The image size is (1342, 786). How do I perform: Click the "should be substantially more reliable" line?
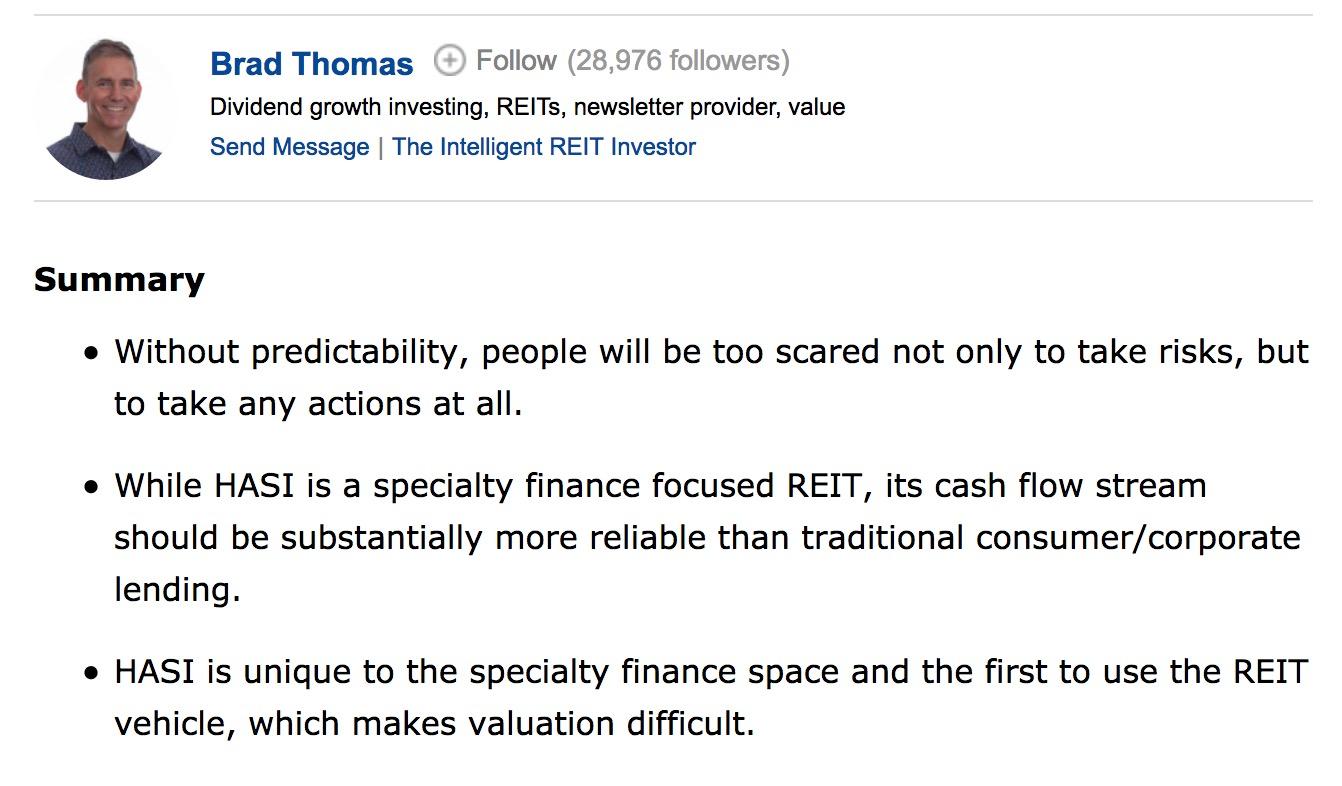tap(706, 538)
